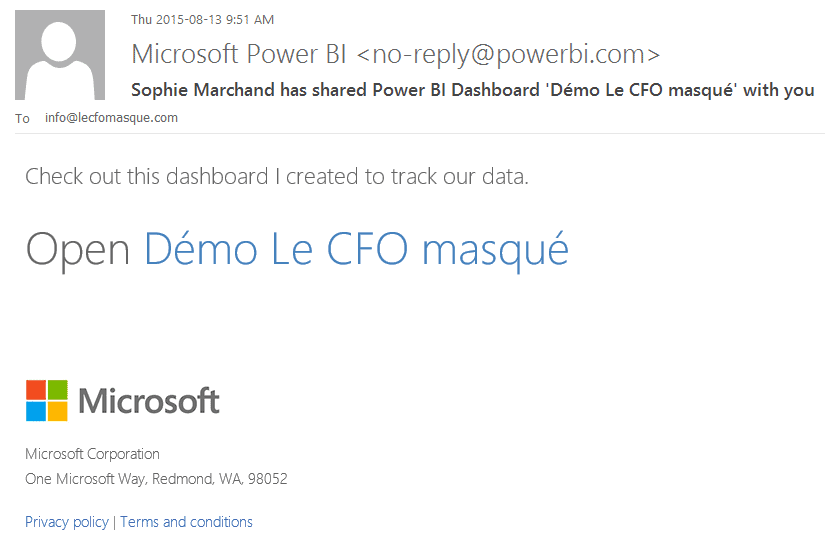The height and width of the screenshot is (538, 825).
Task: Open the 'Démo Le CFO masqué' dashboard link
Action: point(356,249)
